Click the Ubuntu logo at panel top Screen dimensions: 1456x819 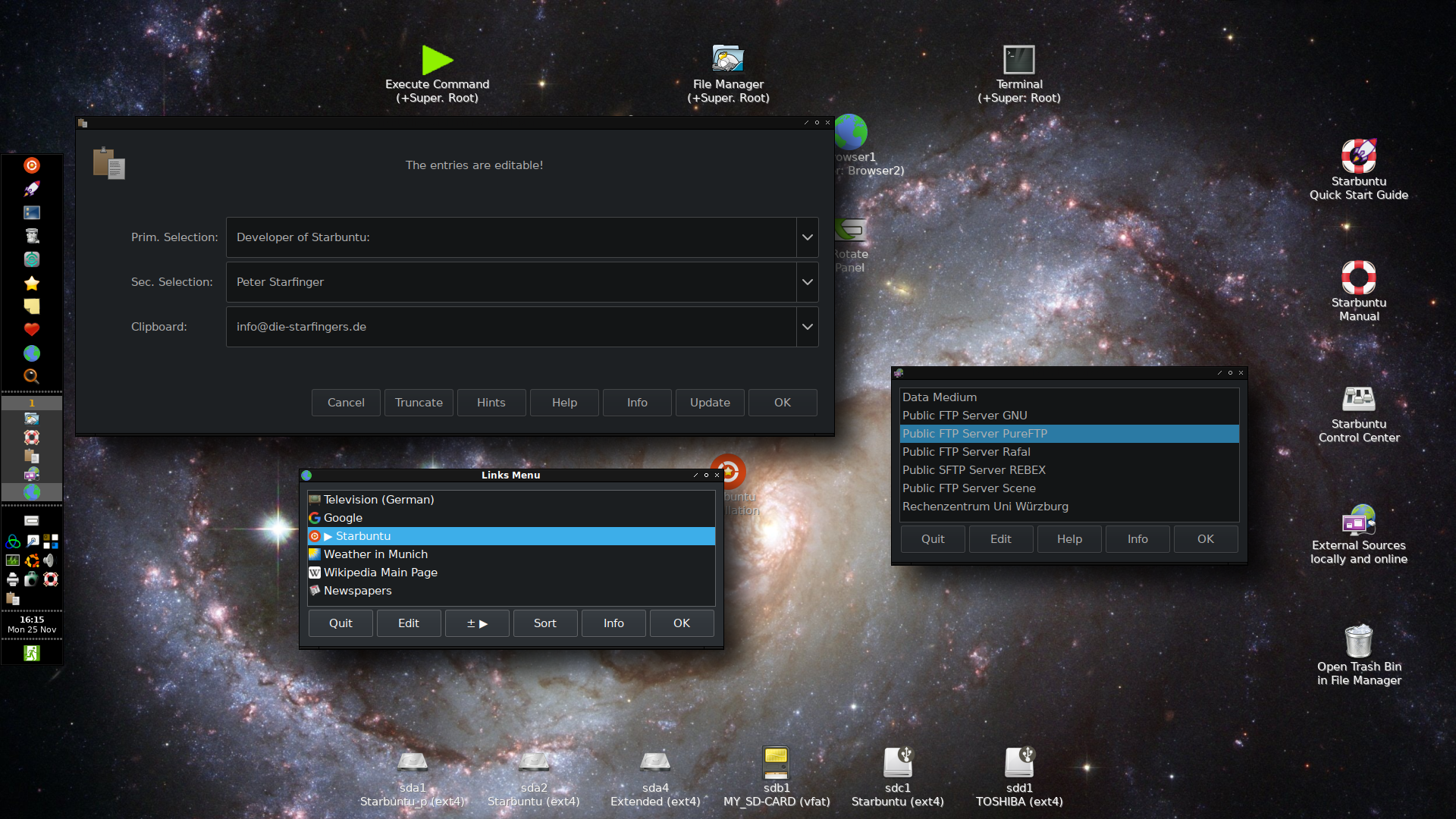pos(32,165)
